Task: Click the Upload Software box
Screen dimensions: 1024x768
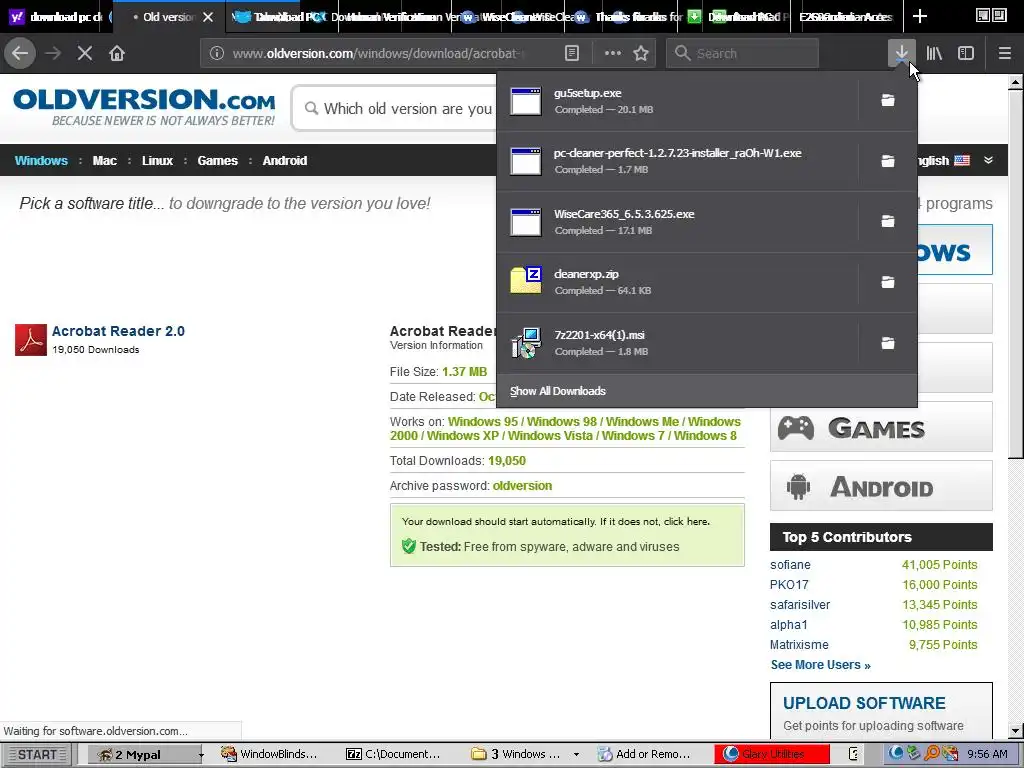Action: [881, 711]
